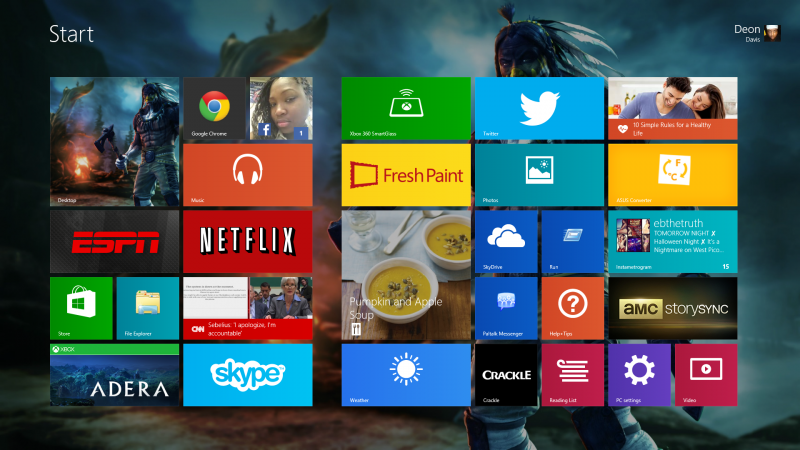Click the user profile picture
The height and width of the screenshot is (450, 800).
pyautogui.click(x=772, y=33)
